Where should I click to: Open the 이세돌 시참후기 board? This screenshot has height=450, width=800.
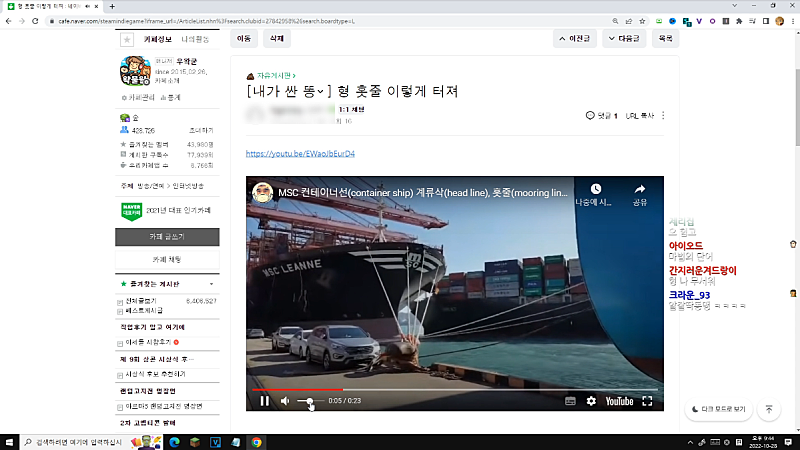[148, 342]
